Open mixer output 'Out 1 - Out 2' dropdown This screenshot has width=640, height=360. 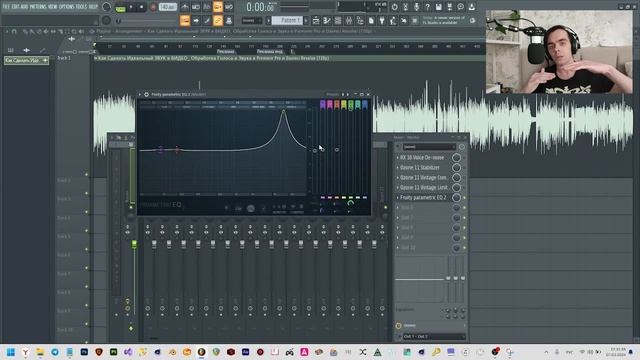click(433, 337)
